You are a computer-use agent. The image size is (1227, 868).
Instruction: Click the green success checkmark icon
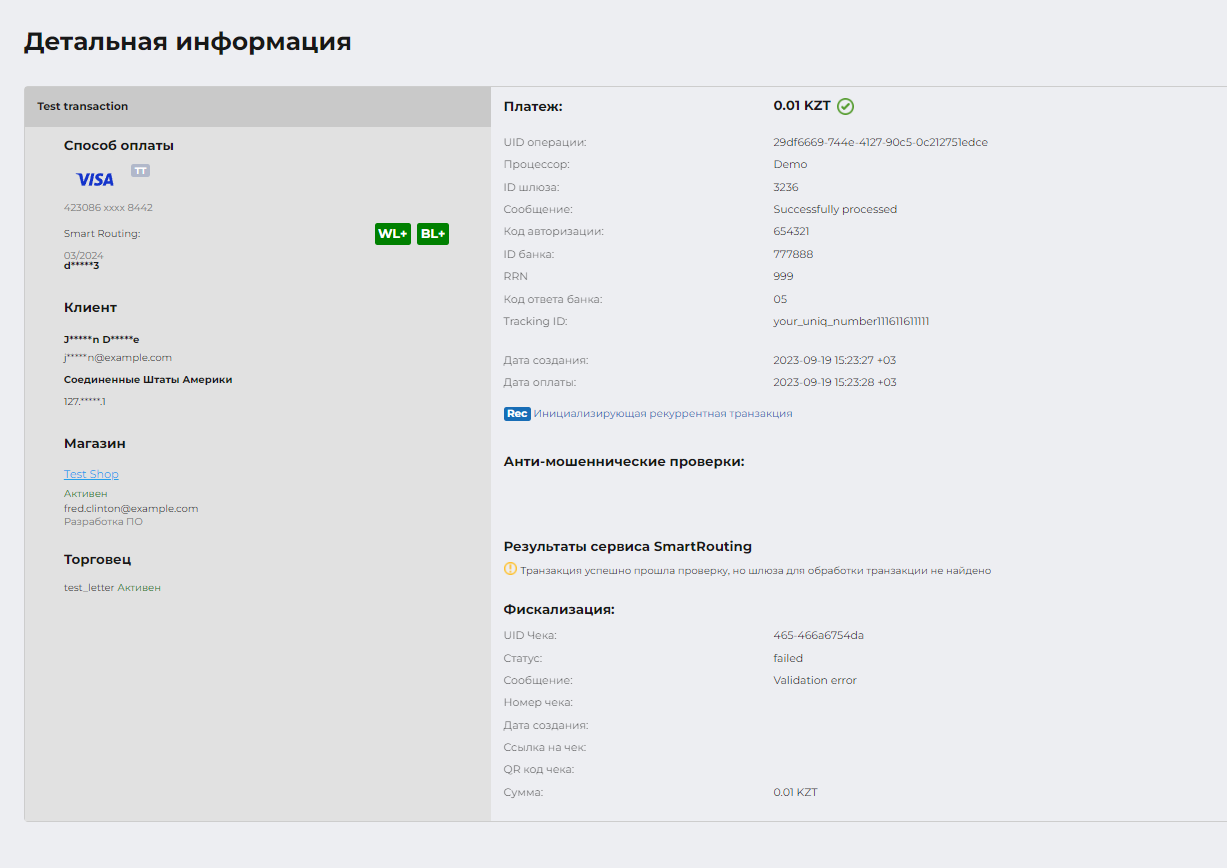tap(846, 106)
